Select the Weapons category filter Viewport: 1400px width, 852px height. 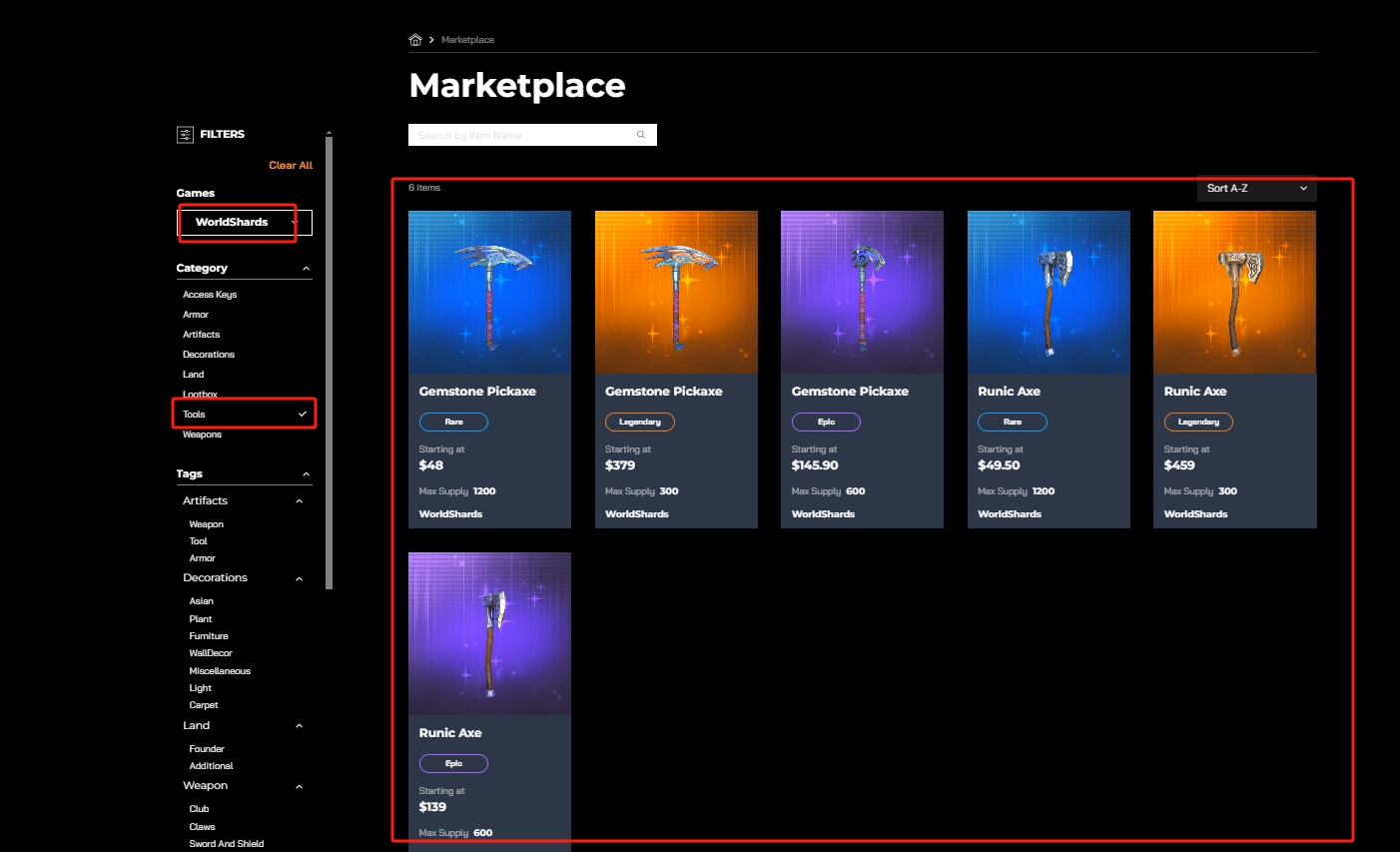203,434
